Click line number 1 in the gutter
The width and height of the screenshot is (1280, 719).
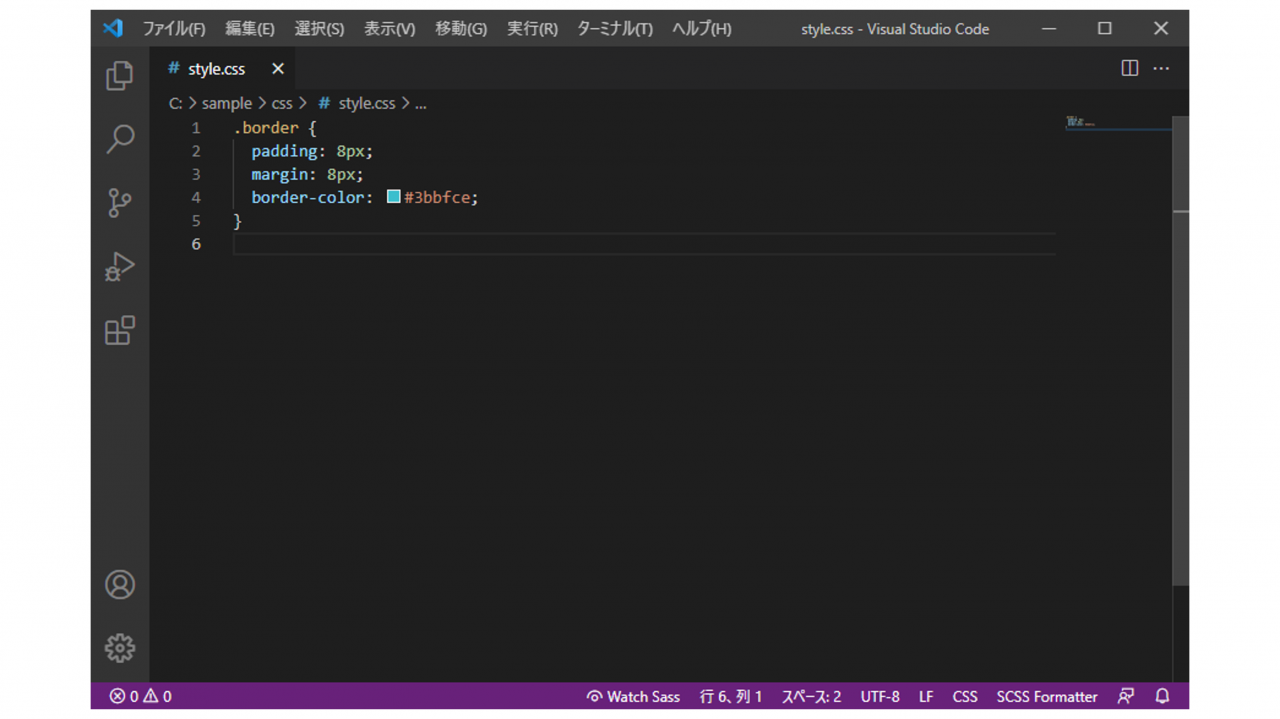196,128
